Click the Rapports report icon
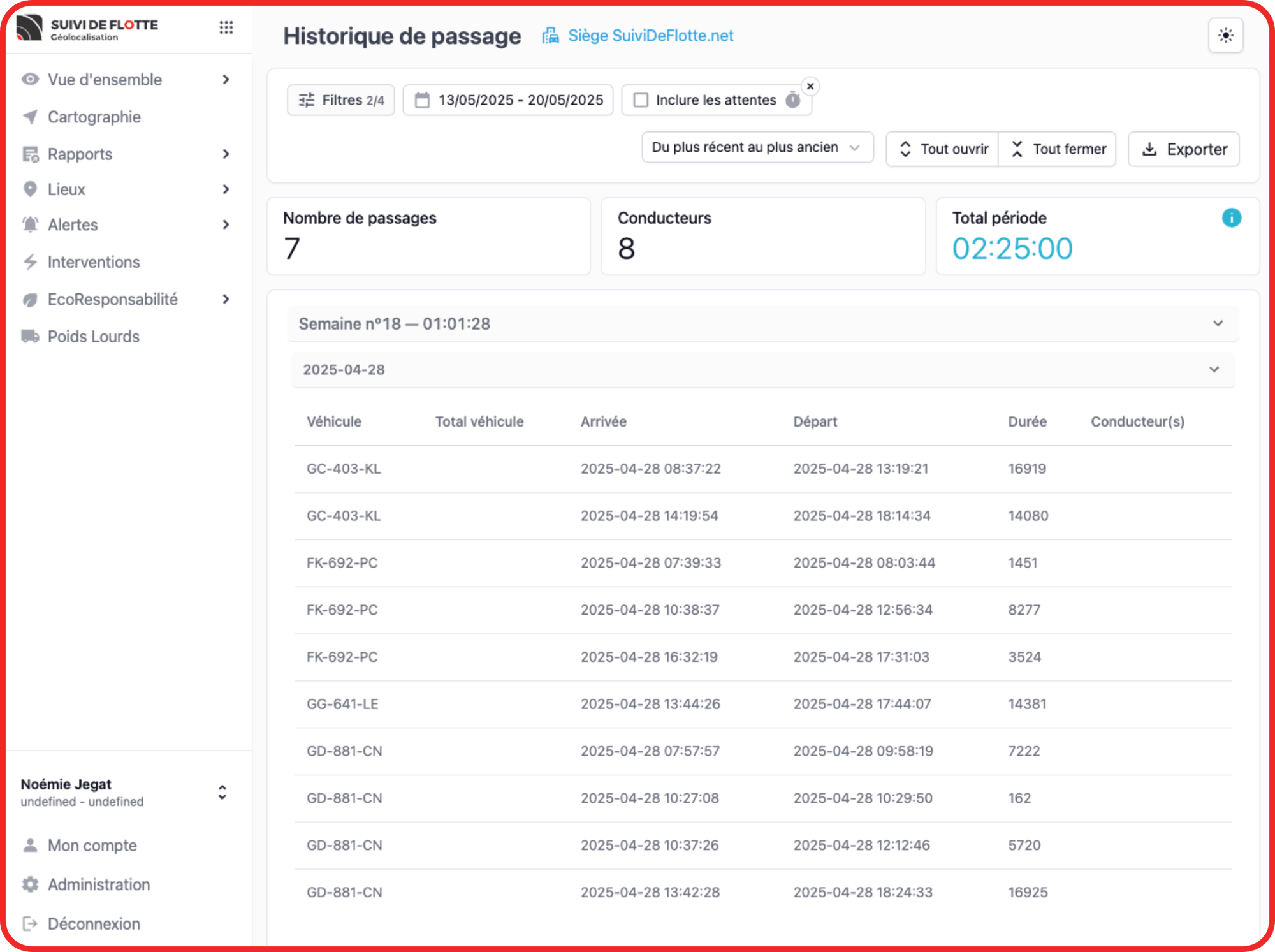This screenshot has height=952, width=1275. 30,154
